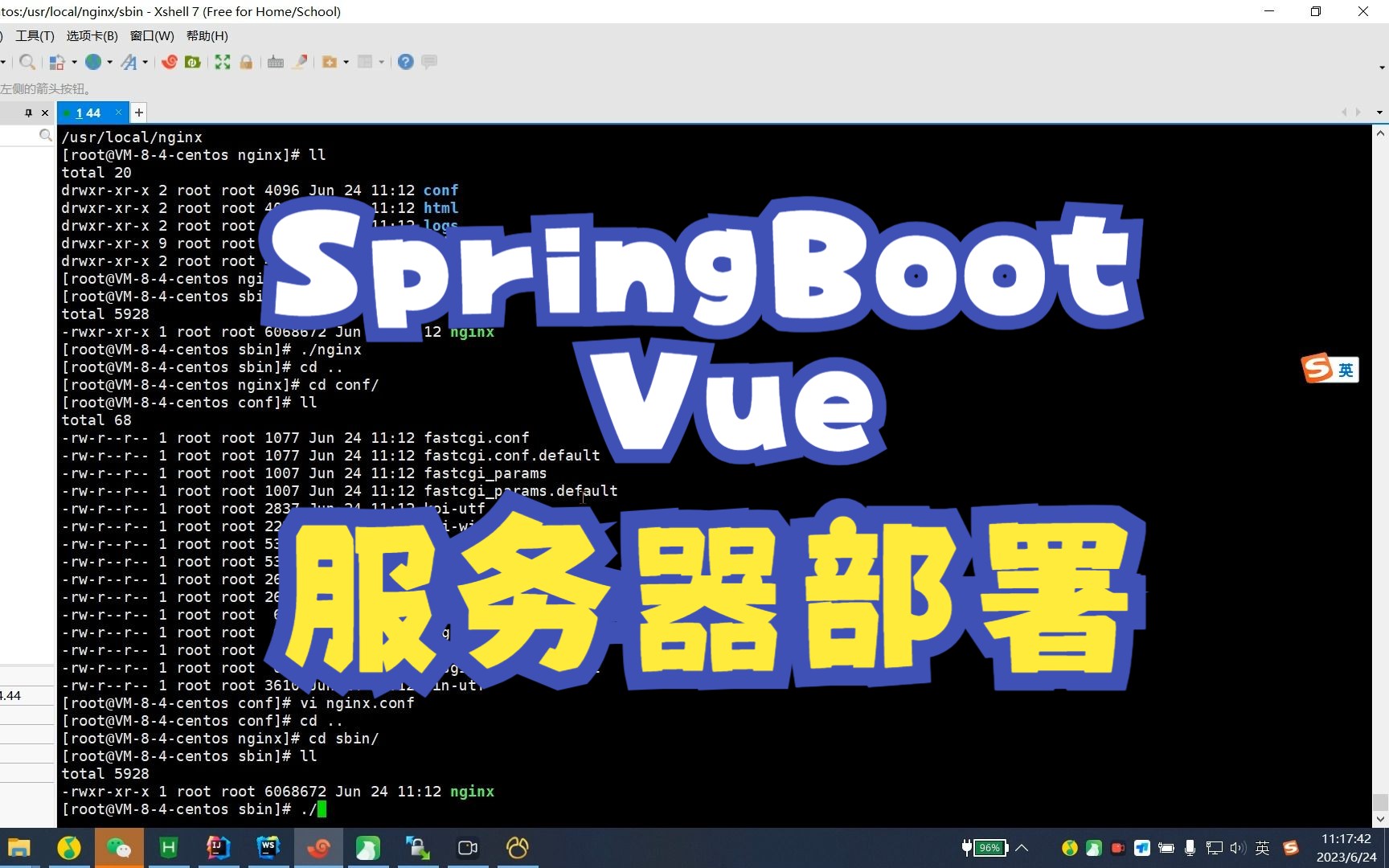
Task: Open IntelliJ IDEA from the taskbar
Action: click(219, 848)
